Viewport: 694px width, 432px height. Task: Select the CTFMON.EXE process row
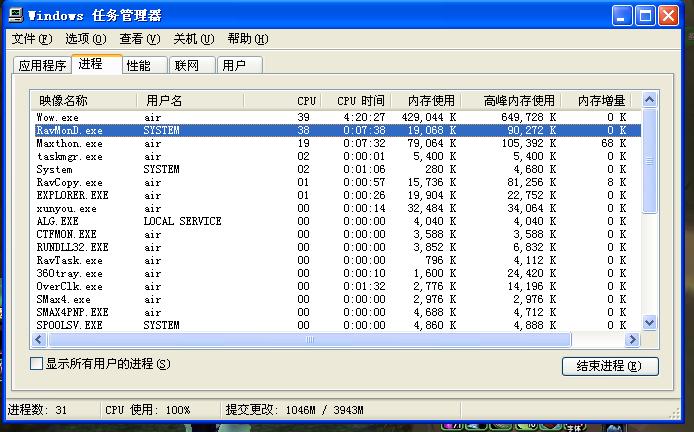pos(336,234)
